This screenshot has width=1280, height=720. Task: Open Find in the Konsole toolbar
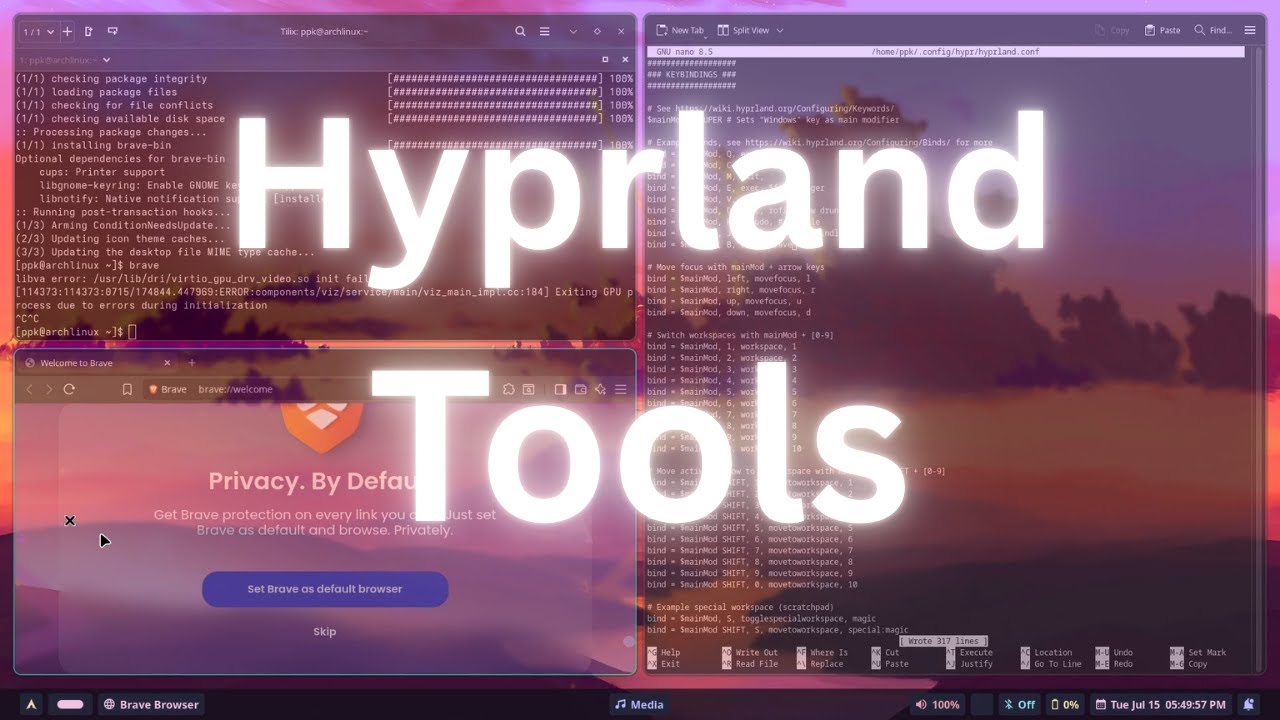click(1213, 30)
